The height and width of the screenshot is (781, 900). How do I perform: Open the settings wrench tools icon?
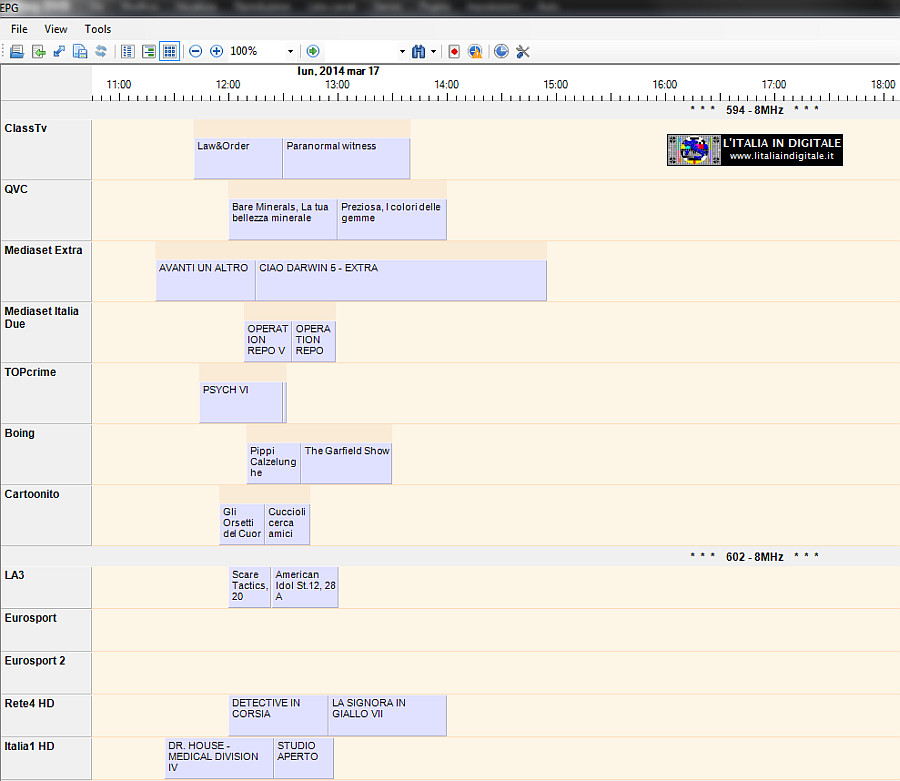[x=523, y=51]
